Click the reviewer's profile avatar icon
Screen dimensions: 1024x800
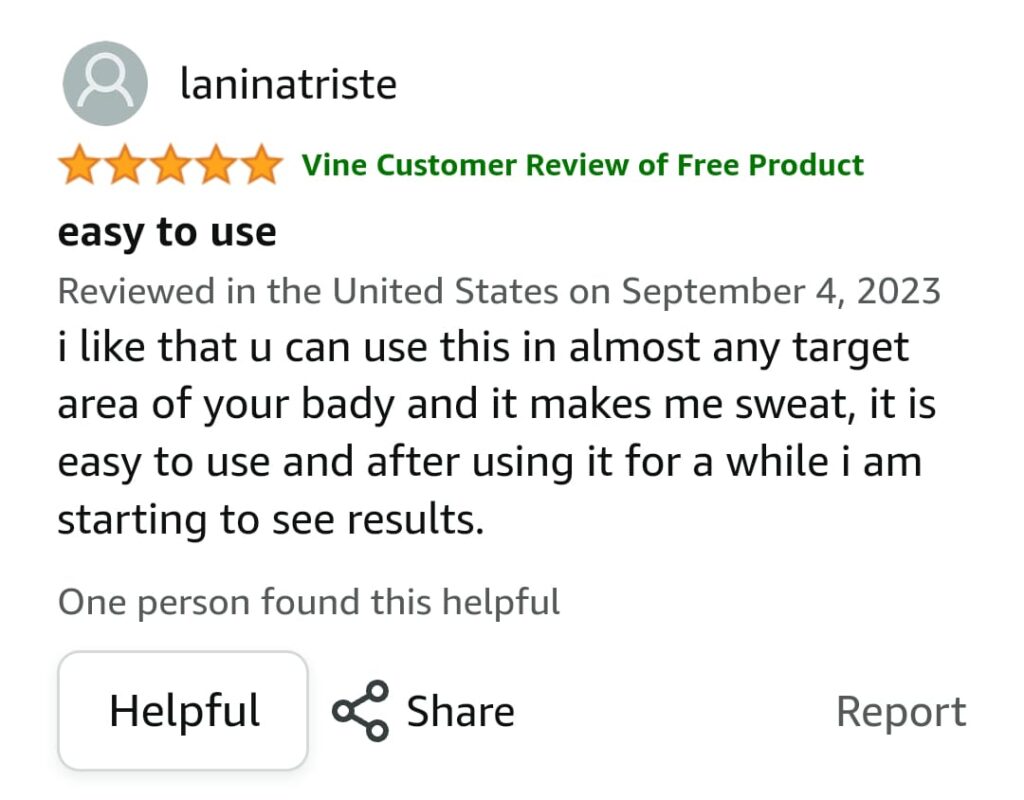(105, 84)
